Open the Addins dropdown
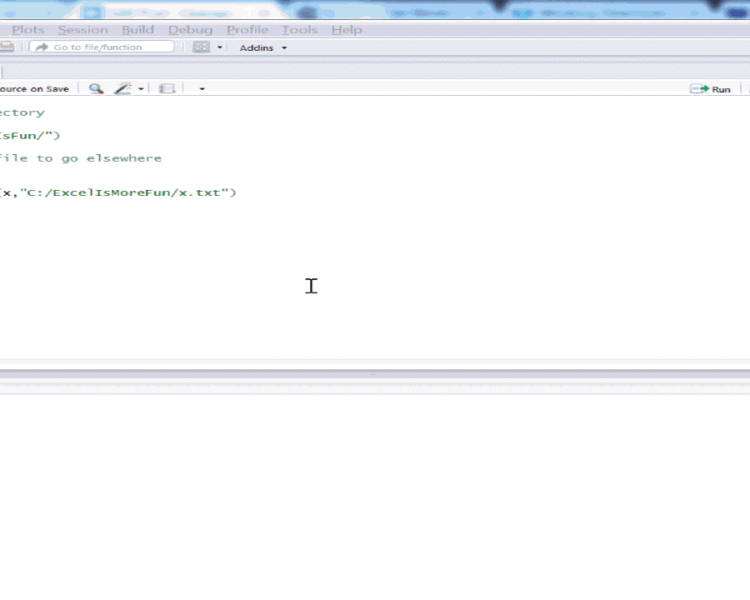 coord(263,48)
